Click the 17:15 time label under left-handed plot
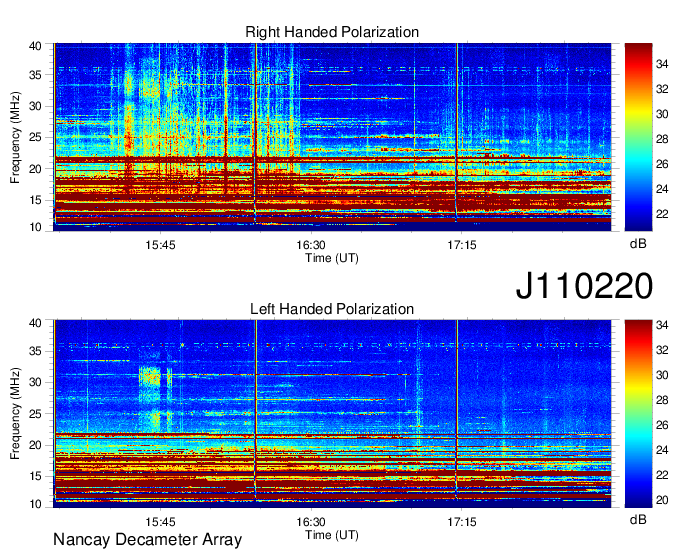 (x=462, y=522)
